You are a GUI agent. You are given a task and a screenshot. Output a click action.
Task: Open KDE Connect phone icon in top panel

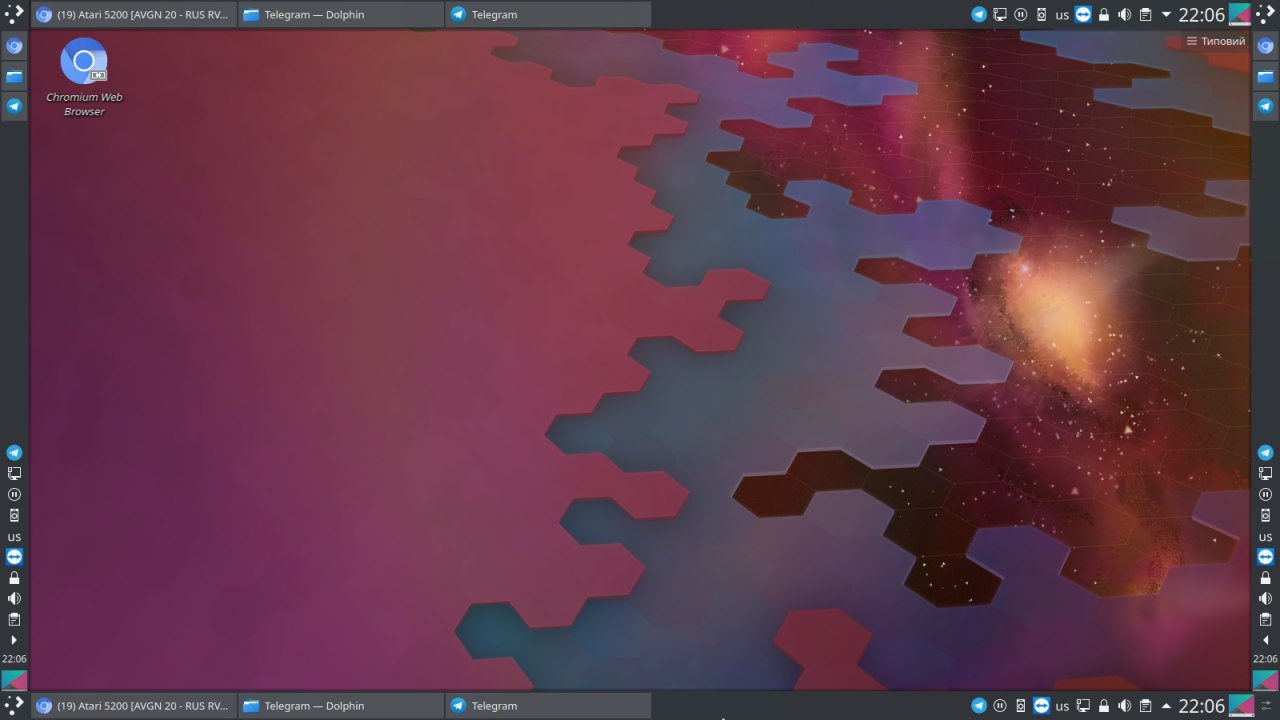point(1041,15)
